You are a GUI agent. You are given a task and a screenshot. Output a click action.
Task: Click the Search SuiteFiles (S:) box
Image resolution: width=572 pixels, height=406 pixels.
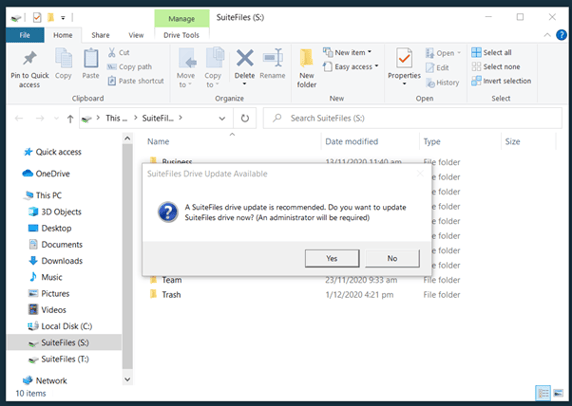tap(413, 118)
